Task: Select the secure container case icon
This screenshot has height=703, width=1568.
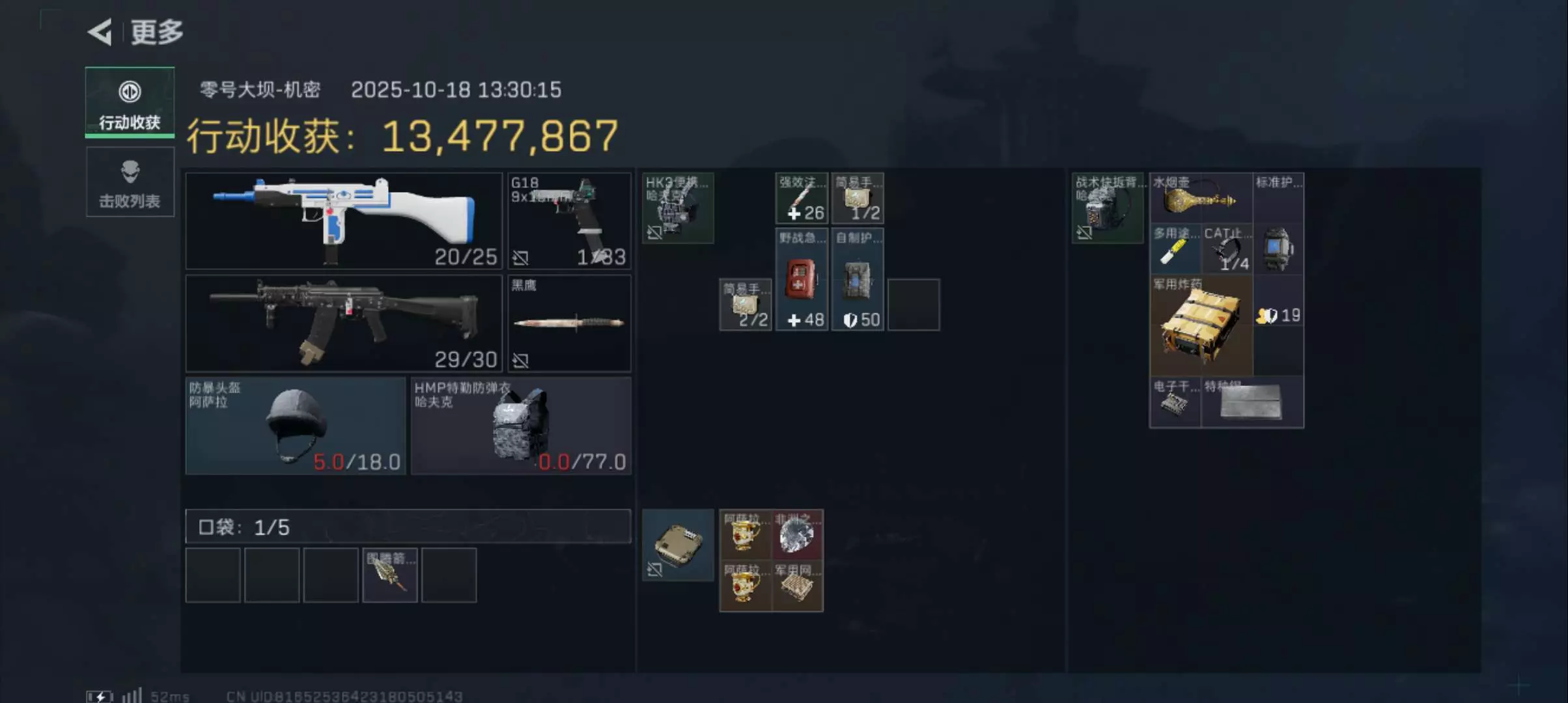Action: (678, 545)
